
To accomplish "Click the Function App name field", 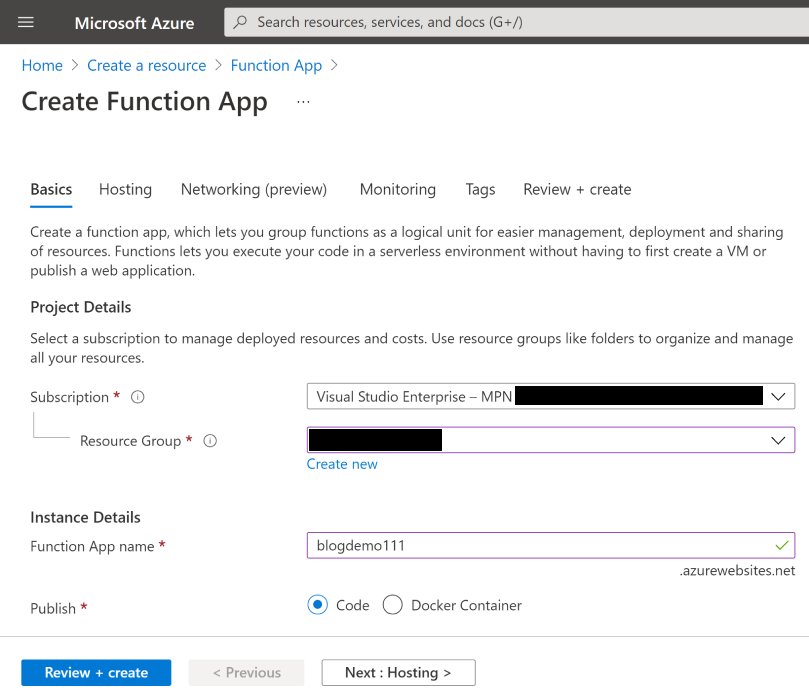I will tap(551, 545).
